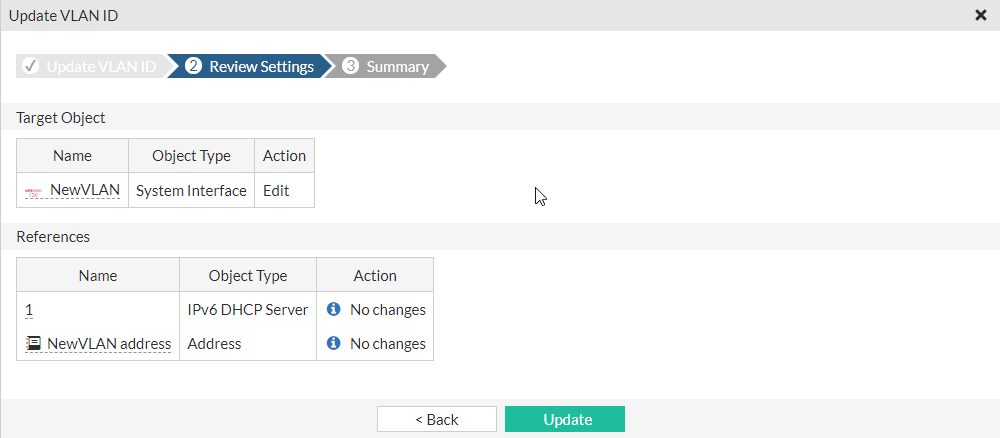Open the NewVLAN link under Target Object

tap(84, 190)
